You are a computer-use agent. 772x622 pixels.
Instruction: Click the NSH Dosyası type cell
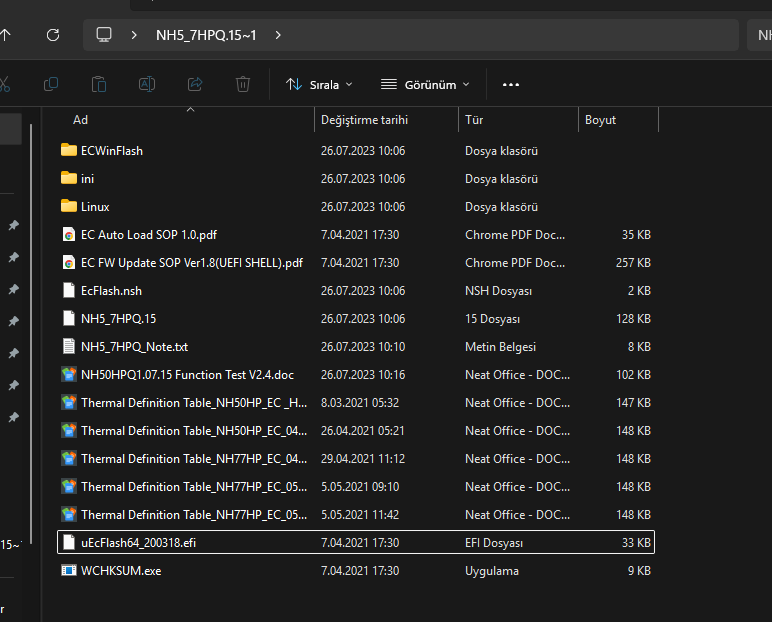(x=498, y=291)
